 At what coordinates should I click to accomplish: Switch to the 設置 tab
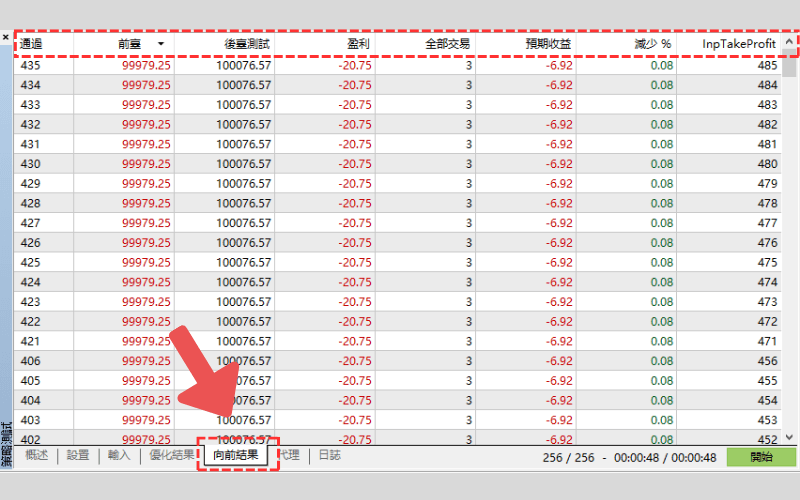pyautogui.click(x=78, y=455)
